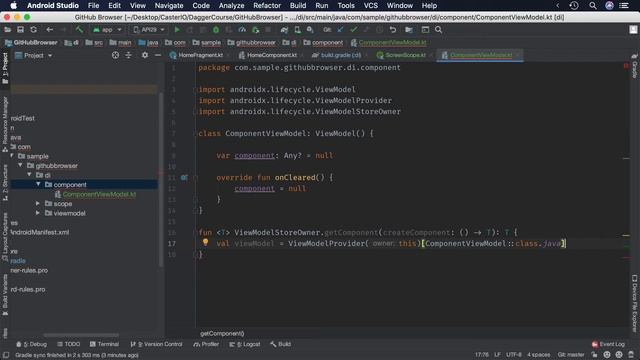Run the app with green play button
Image resolution: width=640 pixels, height=360 pixels.
[x=177, y=30]
